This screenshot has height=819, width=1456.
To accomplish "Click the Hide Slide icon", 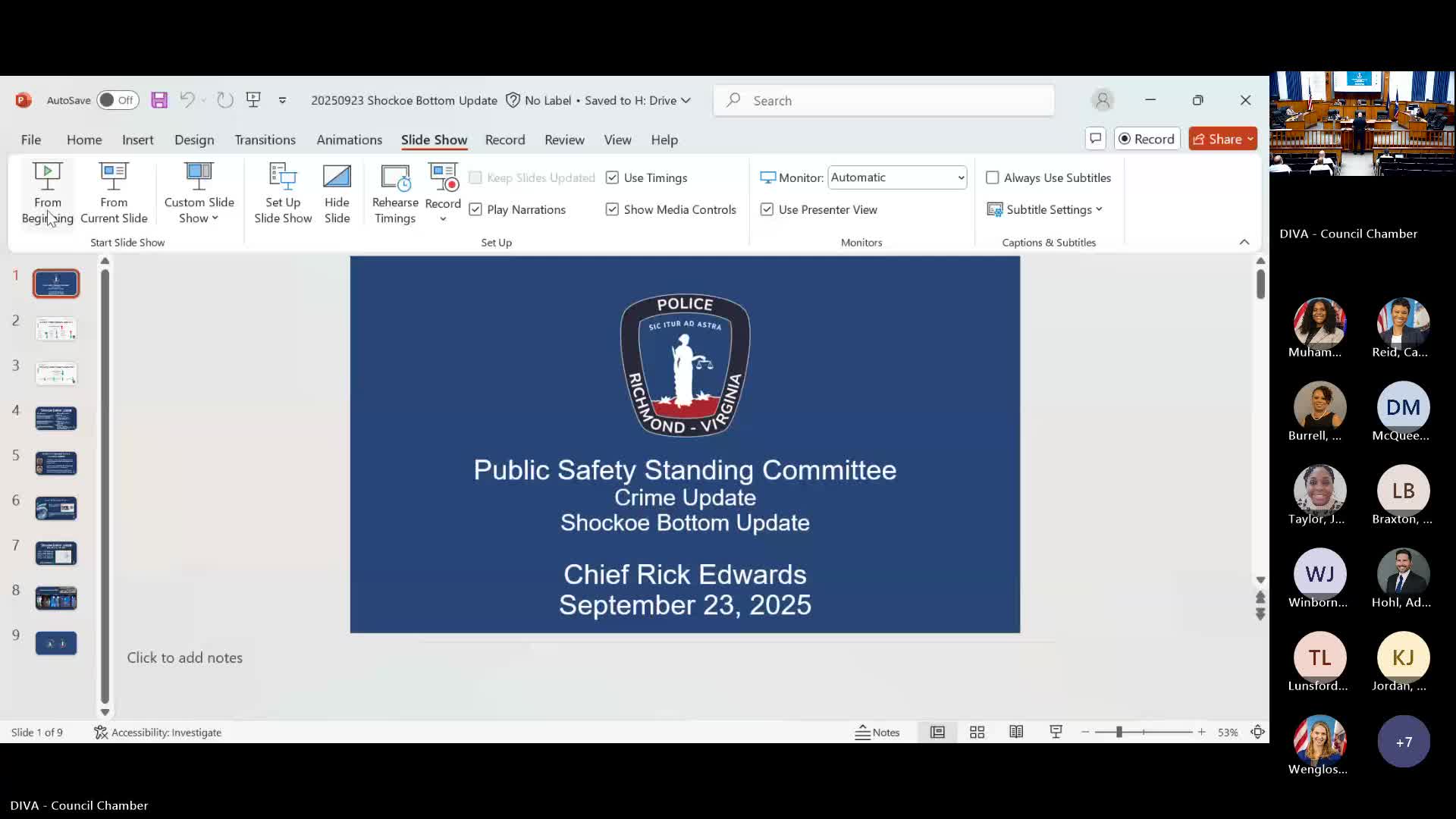I will point(337,177).
